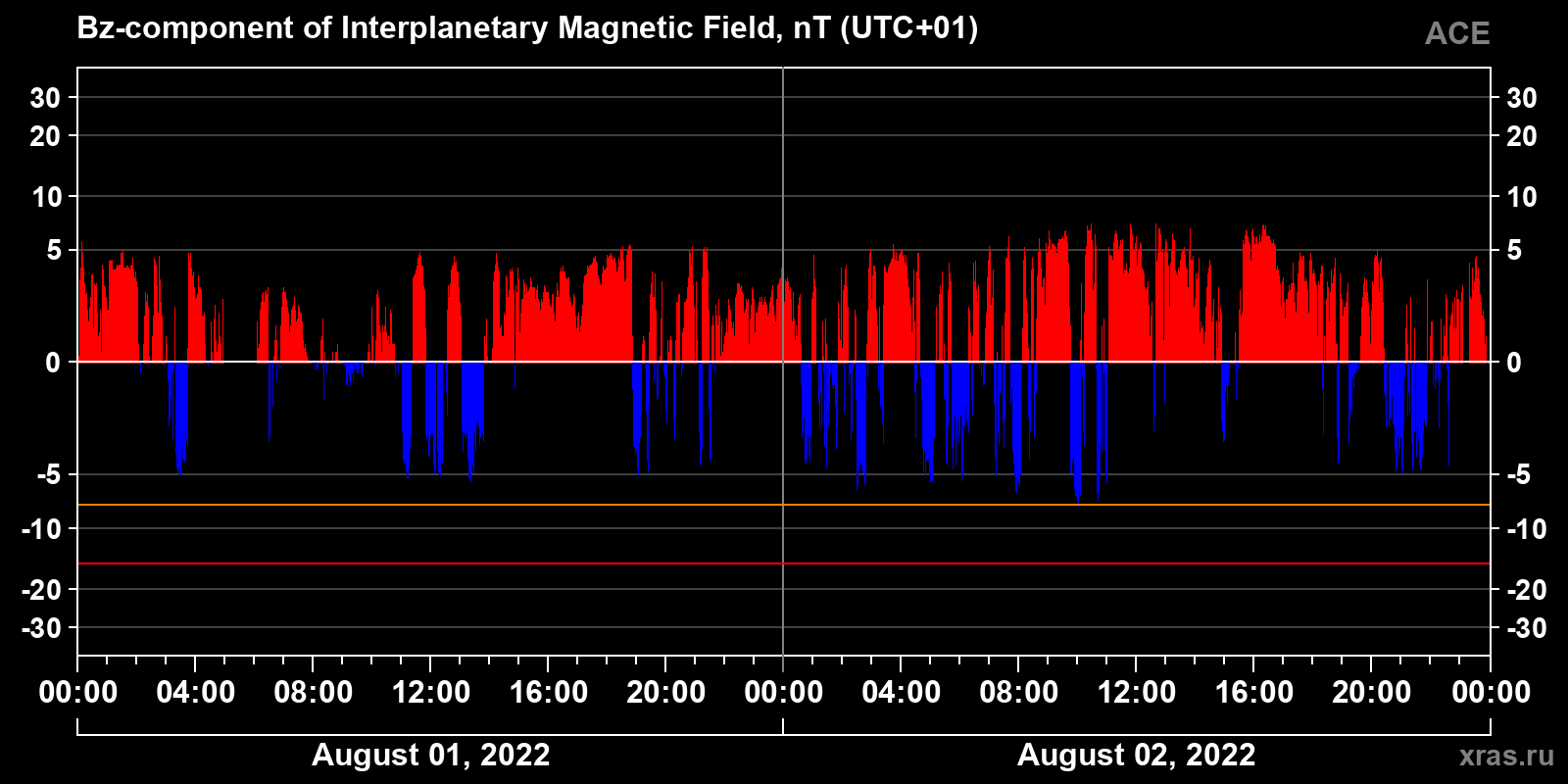Click the 20:00 tick label under August 01
The width and height of the screenshot is (1568, 784).
point(666,693)
